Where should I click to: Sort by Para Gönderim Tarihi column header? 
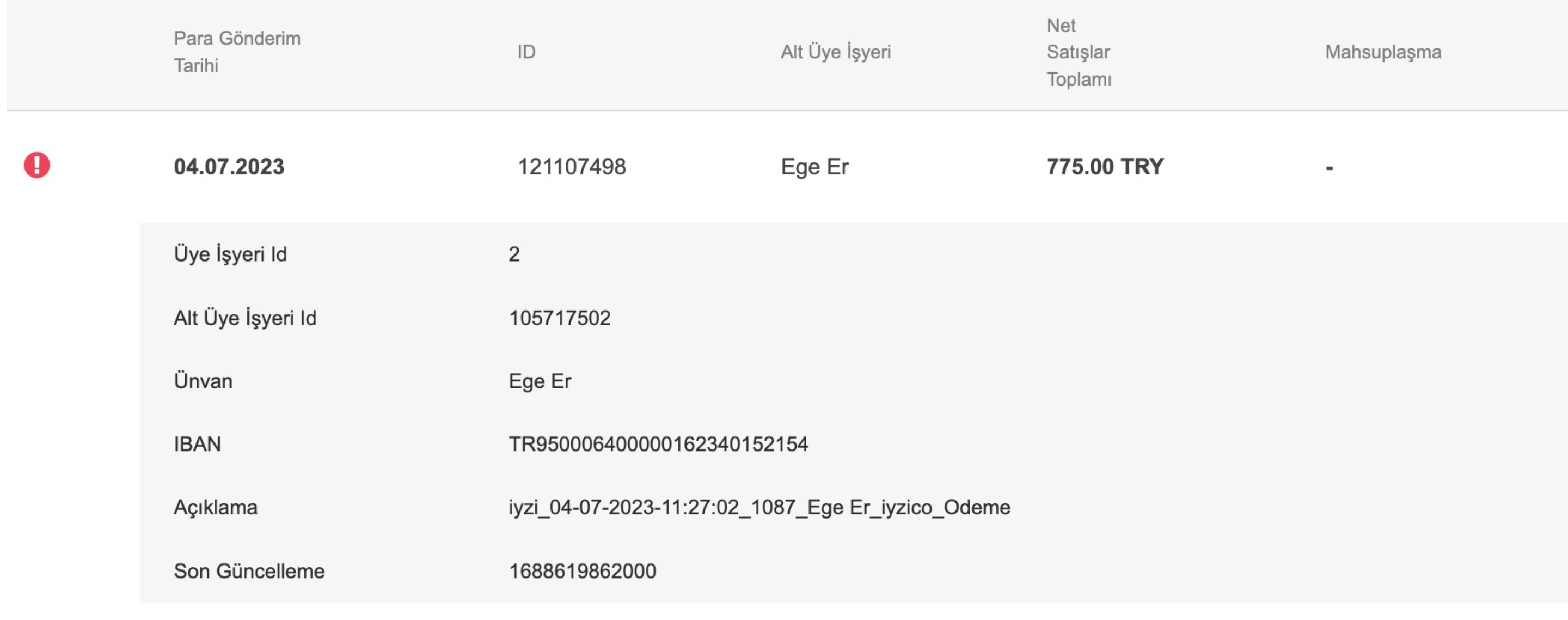tap(237, 52)
